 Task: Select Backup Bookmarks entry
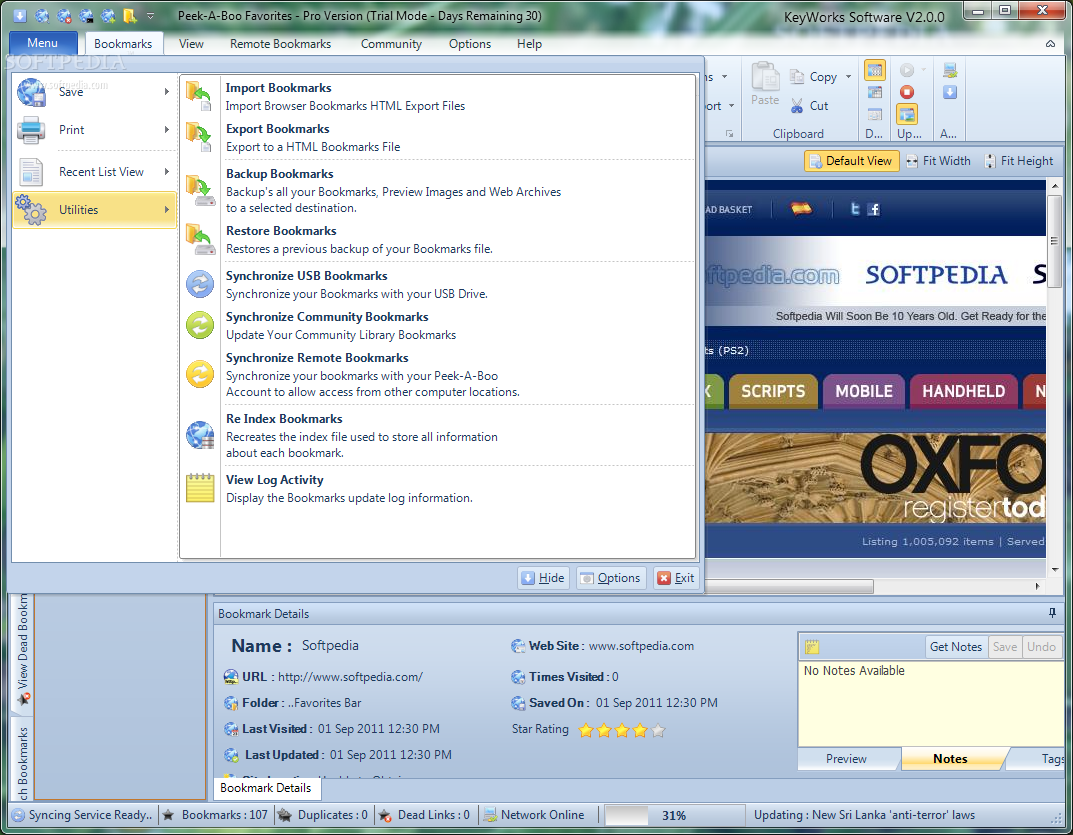[x=438, y=190]
